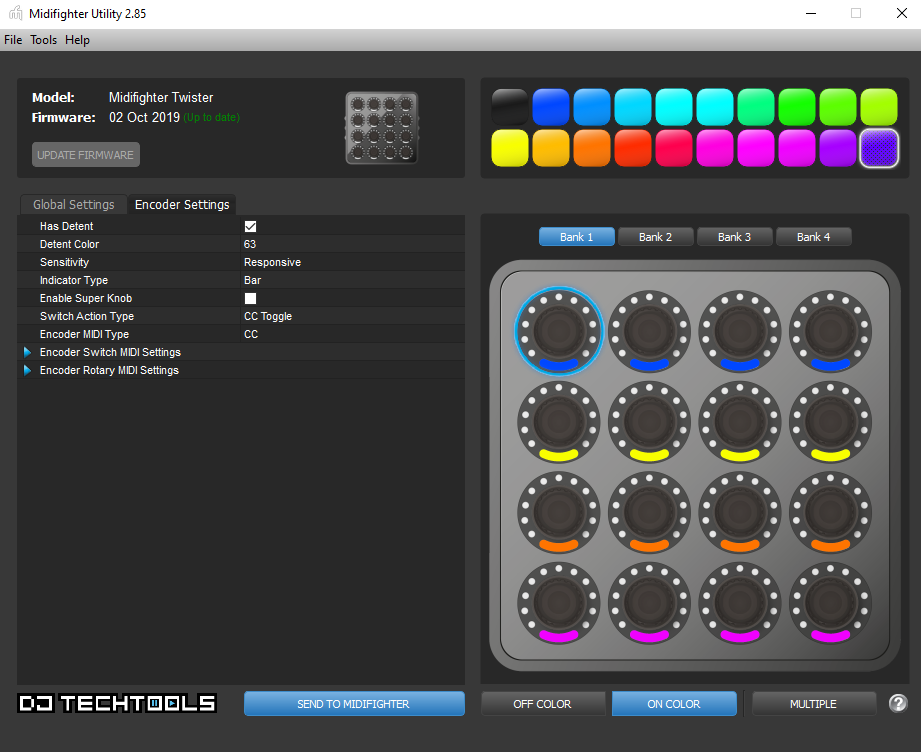Image resolution: width=921 pixels, height=752 pixels.
Task: Click the Switch Action Type label
Action: click(87, 316)
